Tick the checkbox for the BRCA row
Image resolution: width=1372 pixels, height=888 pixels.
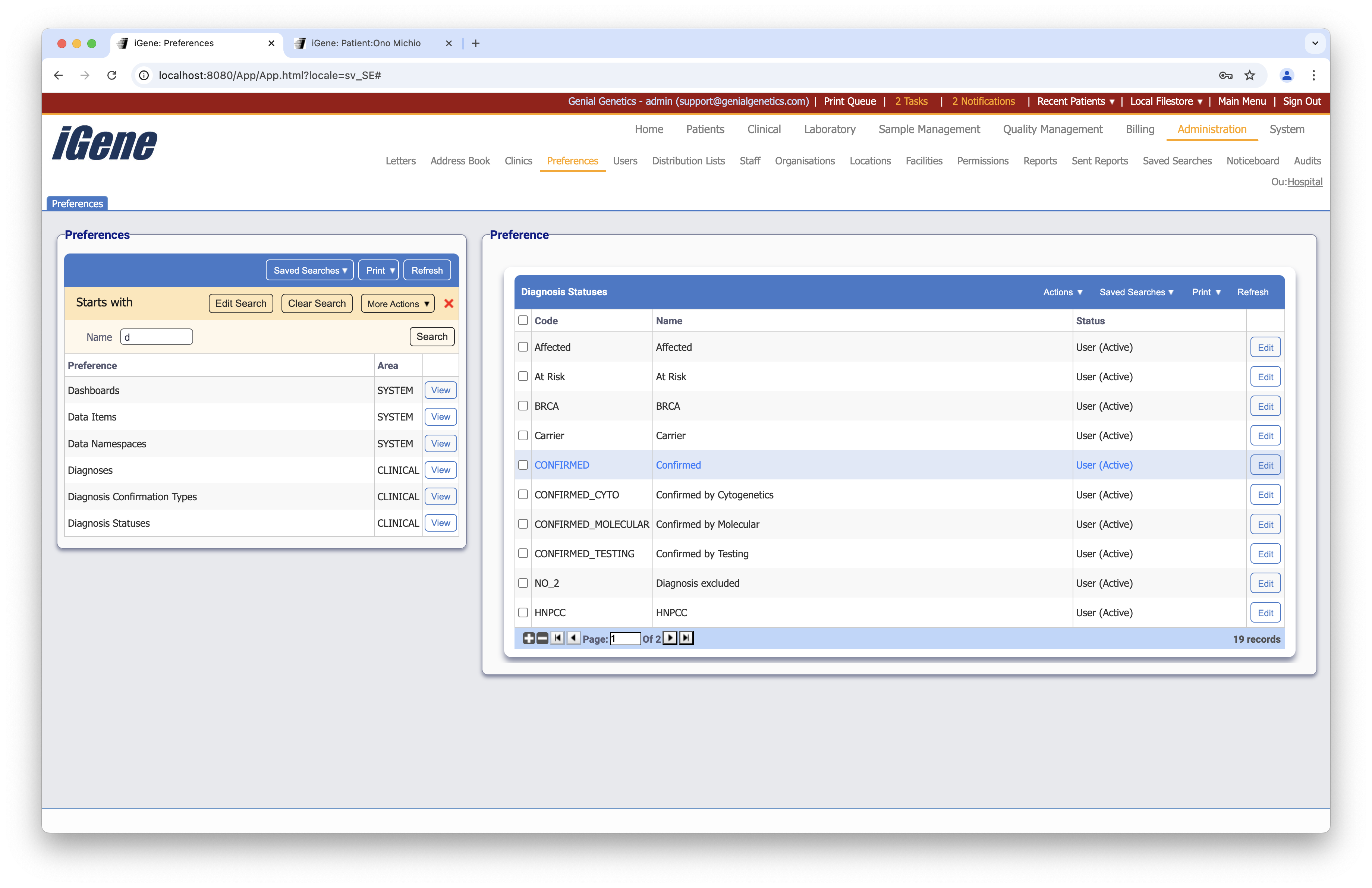pos(523,406)
